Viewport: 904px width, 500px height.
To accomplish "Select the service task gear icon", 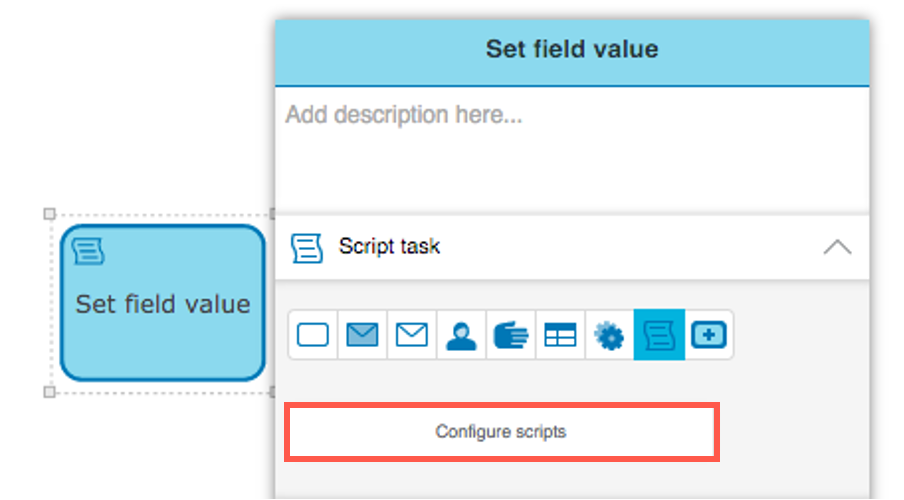I will point(609,335).
